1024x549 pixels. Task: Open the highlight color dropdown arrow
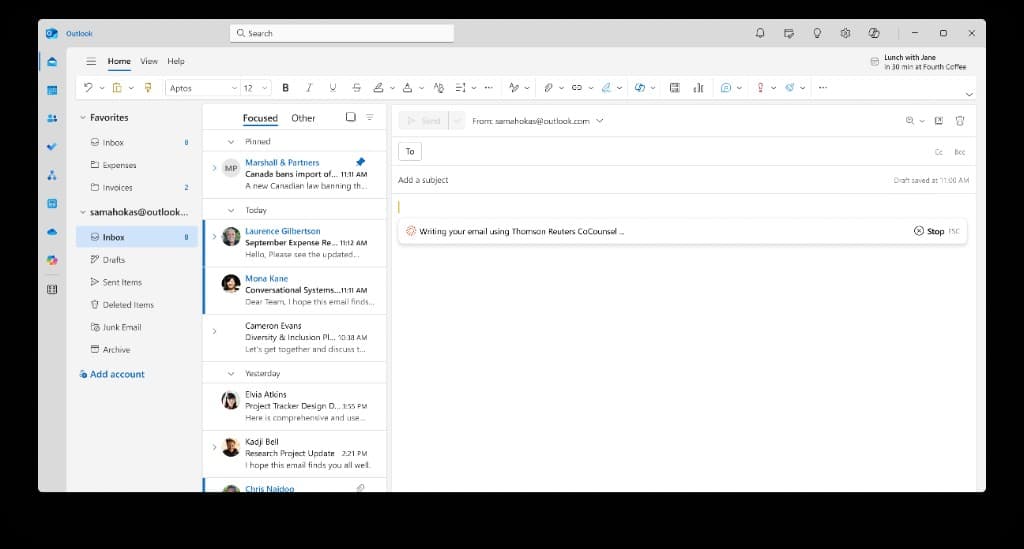pos(392,88)
